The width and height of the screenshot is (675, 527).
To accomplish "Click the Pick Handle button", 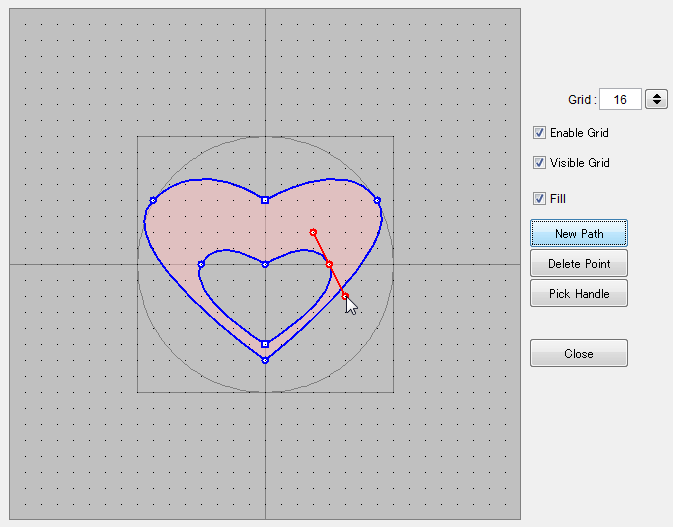I will [x=579, y=294].
